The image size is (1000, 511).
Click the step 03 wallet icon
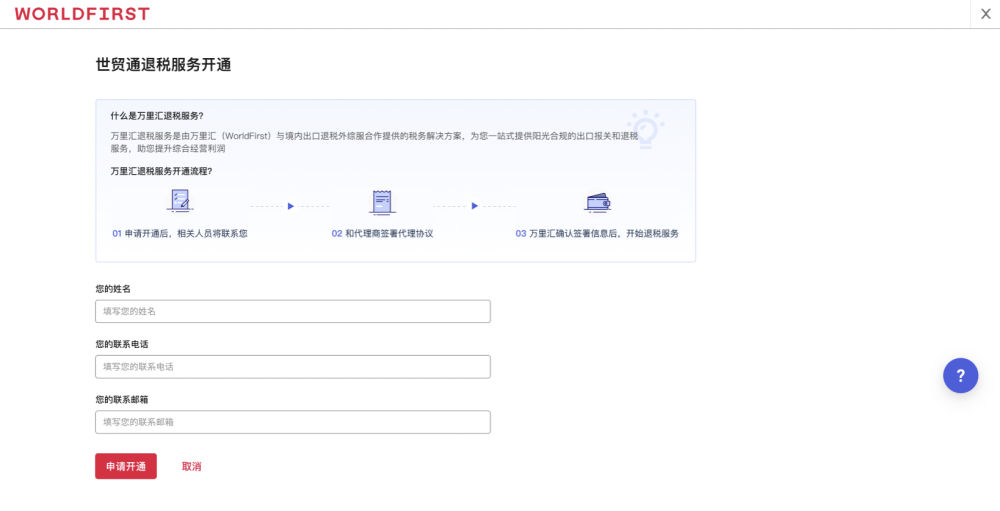point(598,202)
